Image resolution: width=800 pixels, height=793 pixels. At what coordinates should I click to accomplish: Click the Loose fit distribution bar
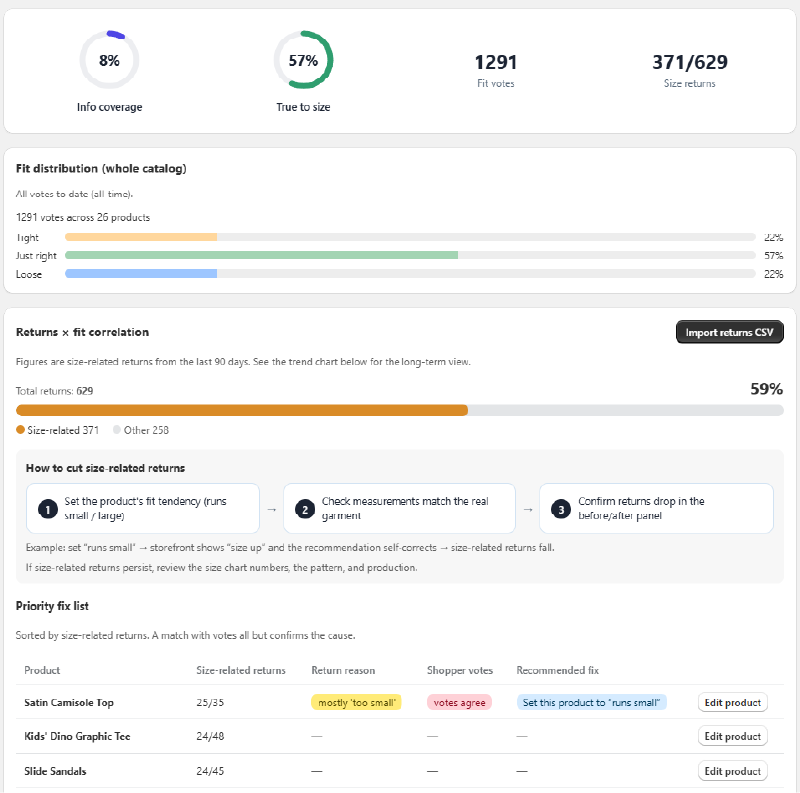(x=410, y=274)
